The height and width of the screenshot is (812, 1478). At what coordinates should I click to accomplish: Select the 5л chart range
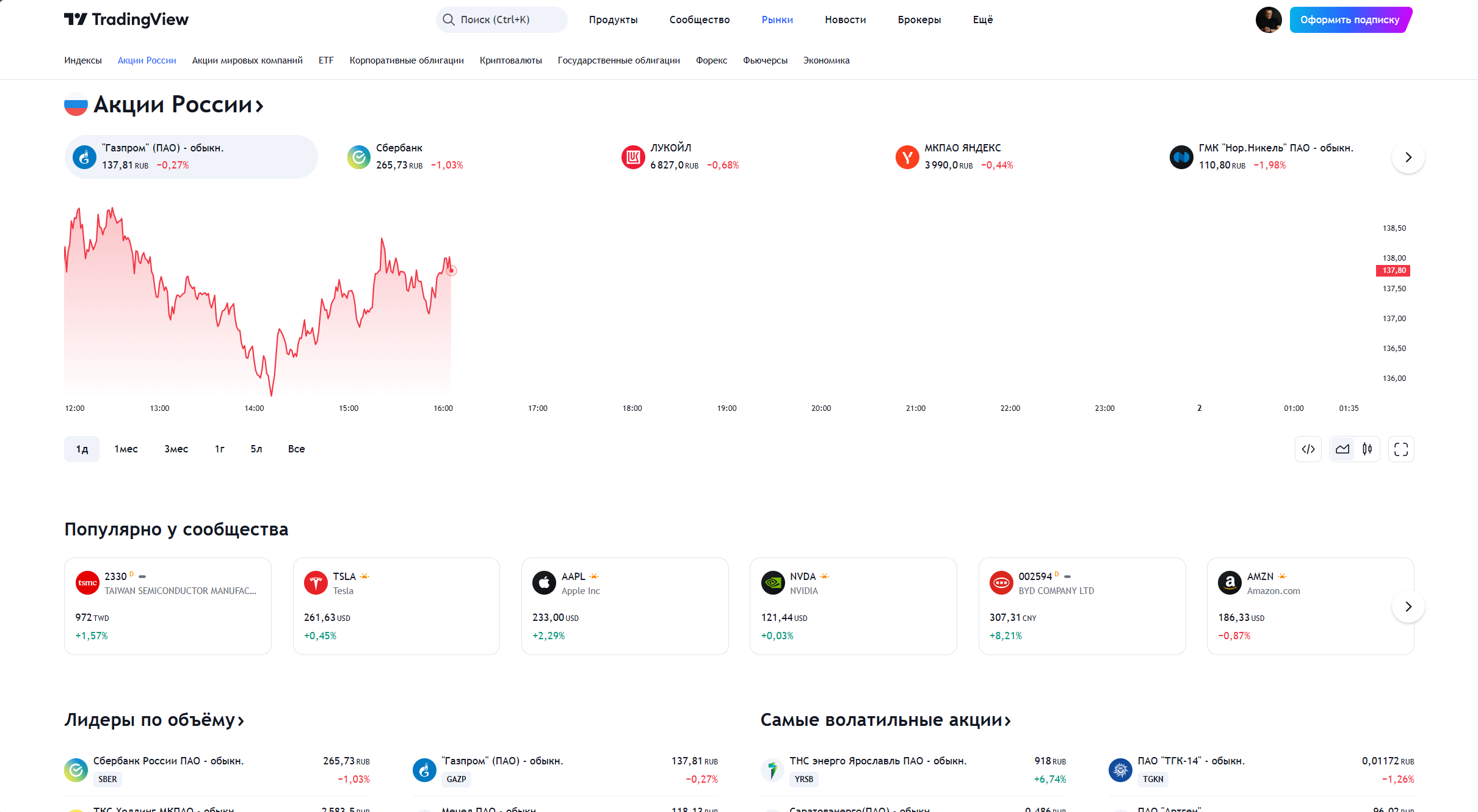(256, 449)
